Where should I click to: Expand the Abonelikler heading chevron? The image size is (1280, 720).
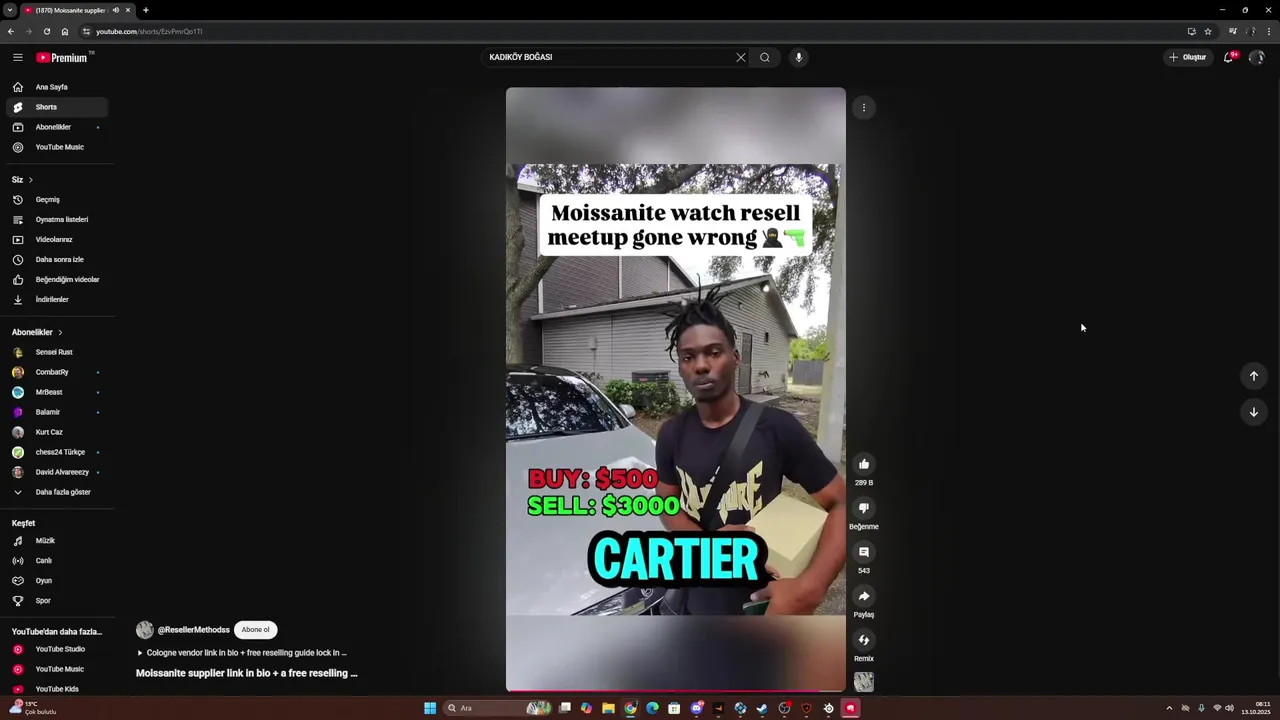pos(60,332)
